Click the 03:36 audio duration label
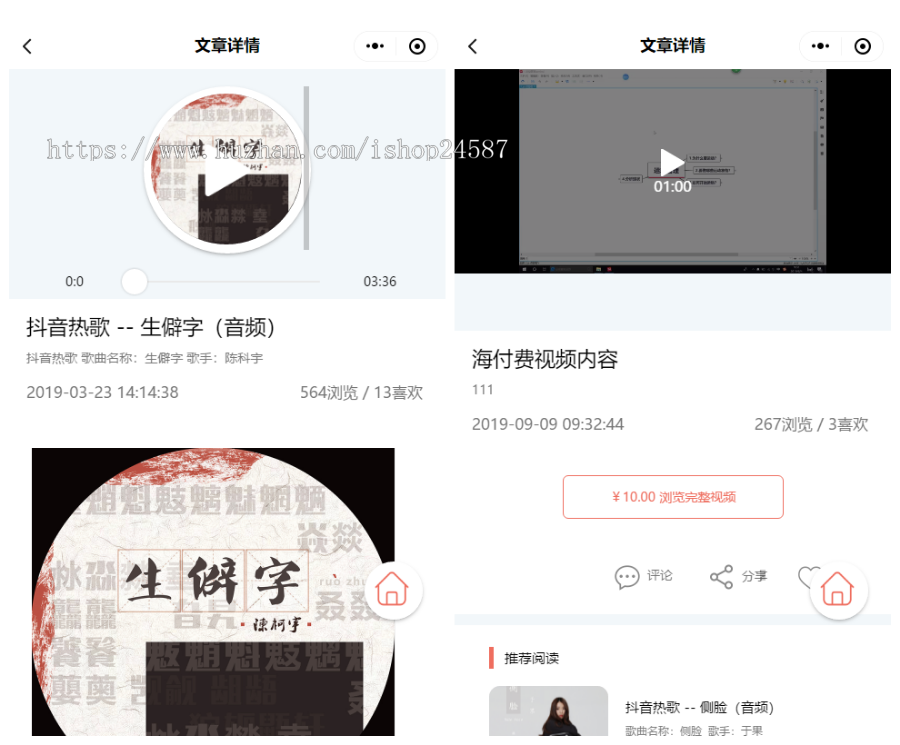 point(379,281)
